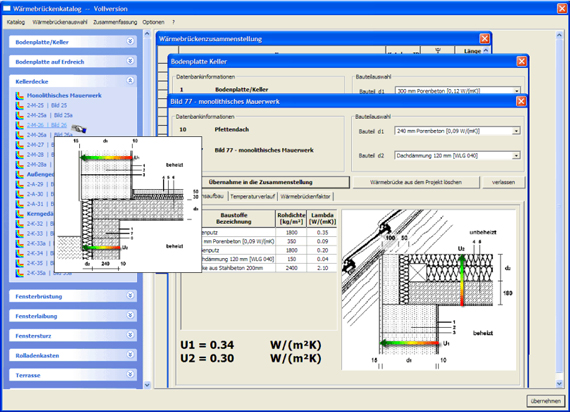
Task: Click thermal icon beside 2-K-32 entry
Action: [19, 224]
